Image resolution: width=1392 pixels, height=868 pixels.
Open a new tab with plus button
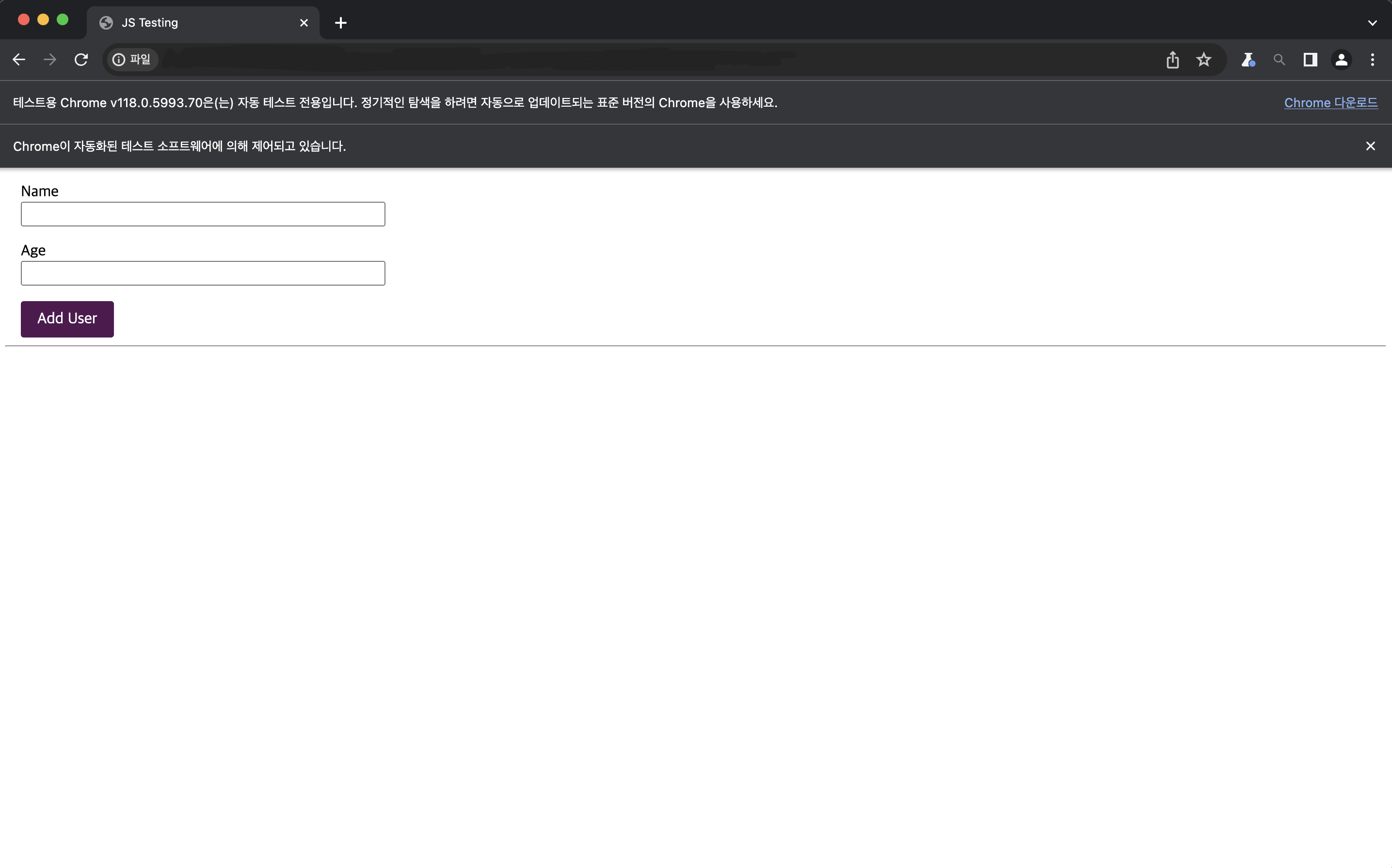tap(340, 23)
